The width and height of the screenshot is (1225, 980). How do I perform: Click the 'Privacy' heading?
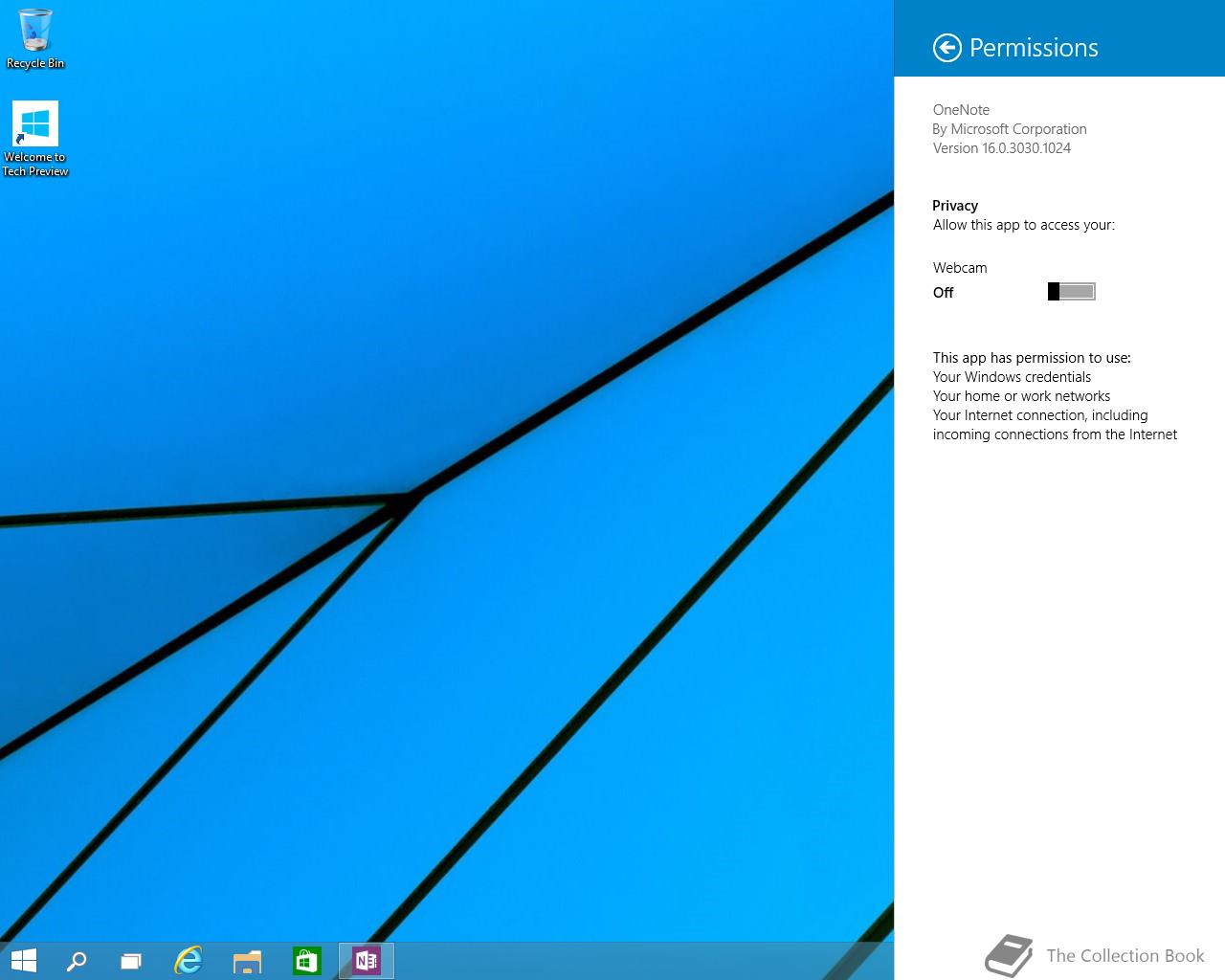tap(955, 206)
